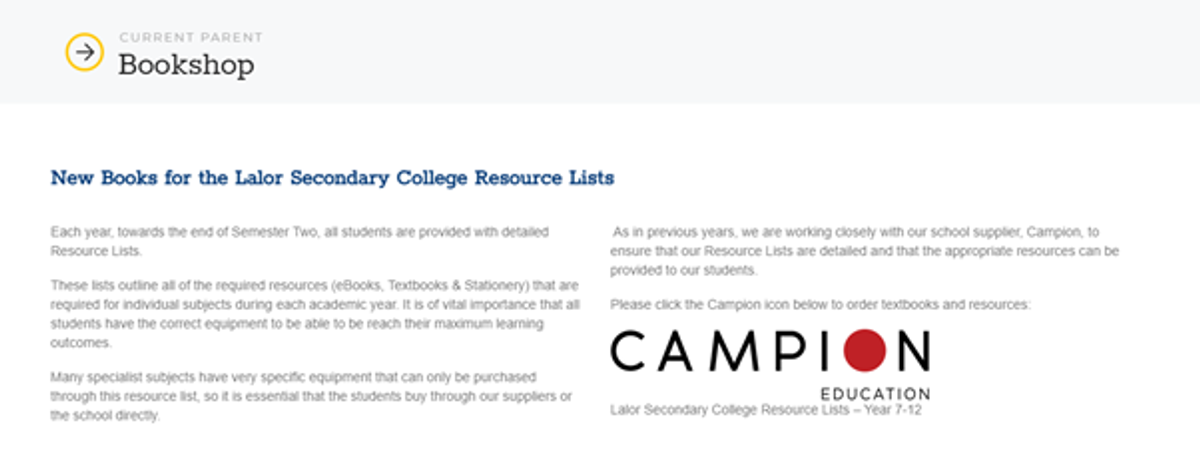Screen dimensions: 1200x460
Task: Click paragraph starting Many specialist subjects
Action: click(311, 396)
